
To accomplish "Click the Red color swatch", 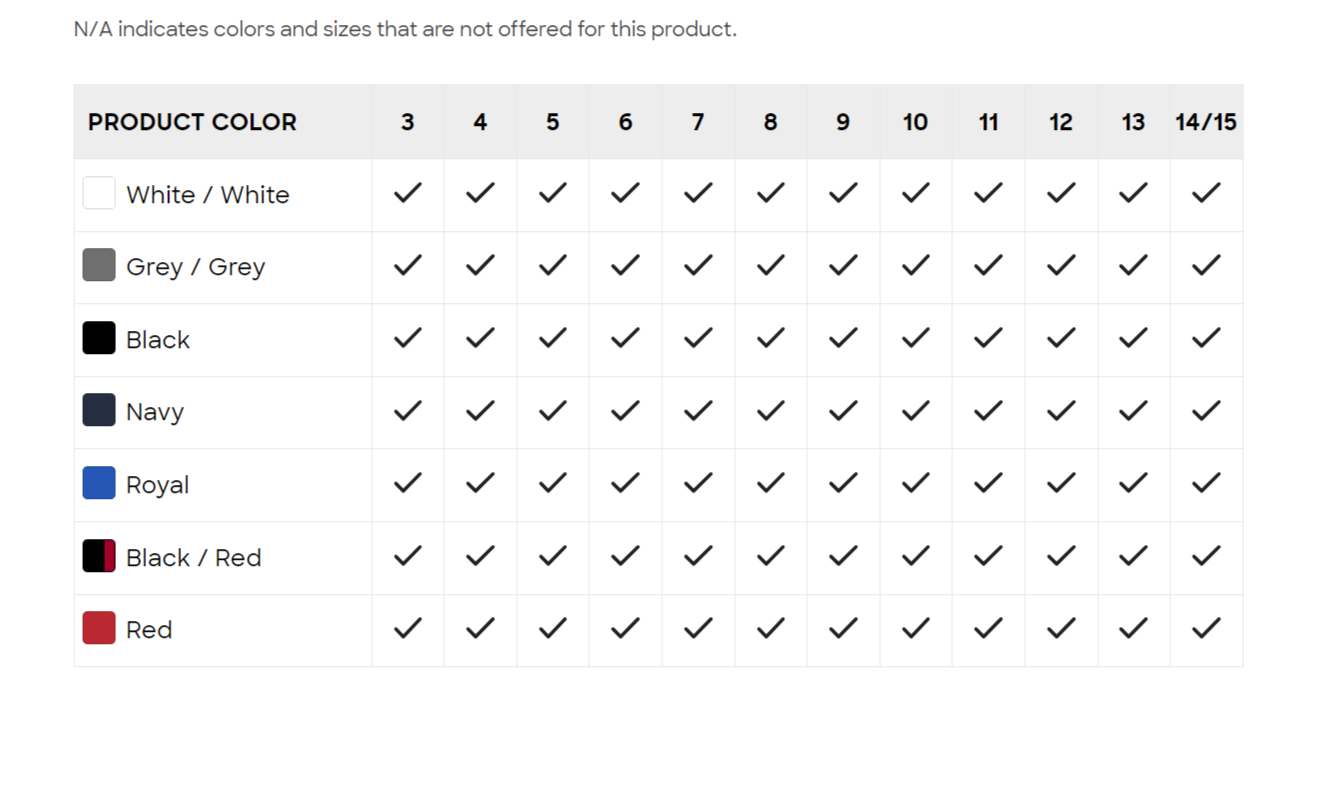I will pos(99,628).
